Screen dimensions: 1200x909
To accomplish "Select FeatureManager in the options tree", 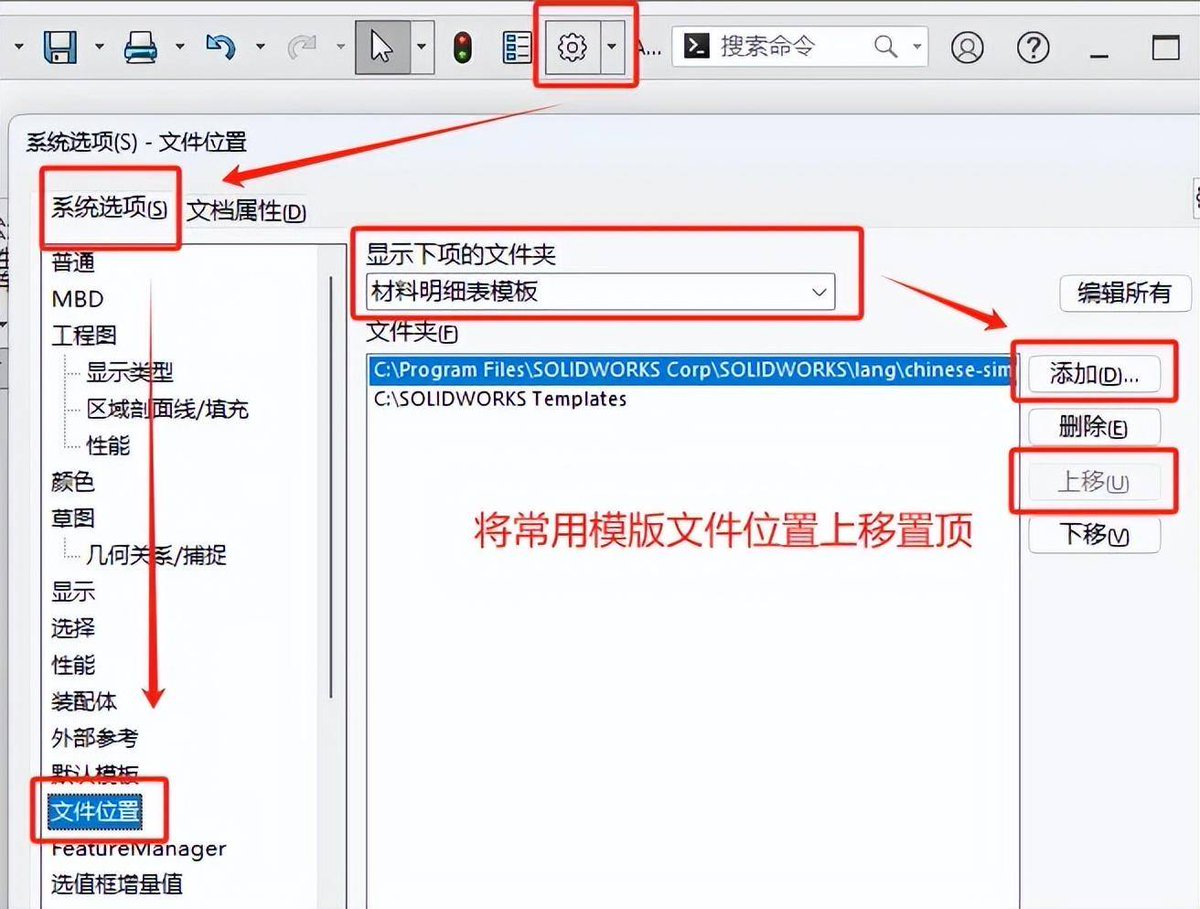I will [139, 849].
